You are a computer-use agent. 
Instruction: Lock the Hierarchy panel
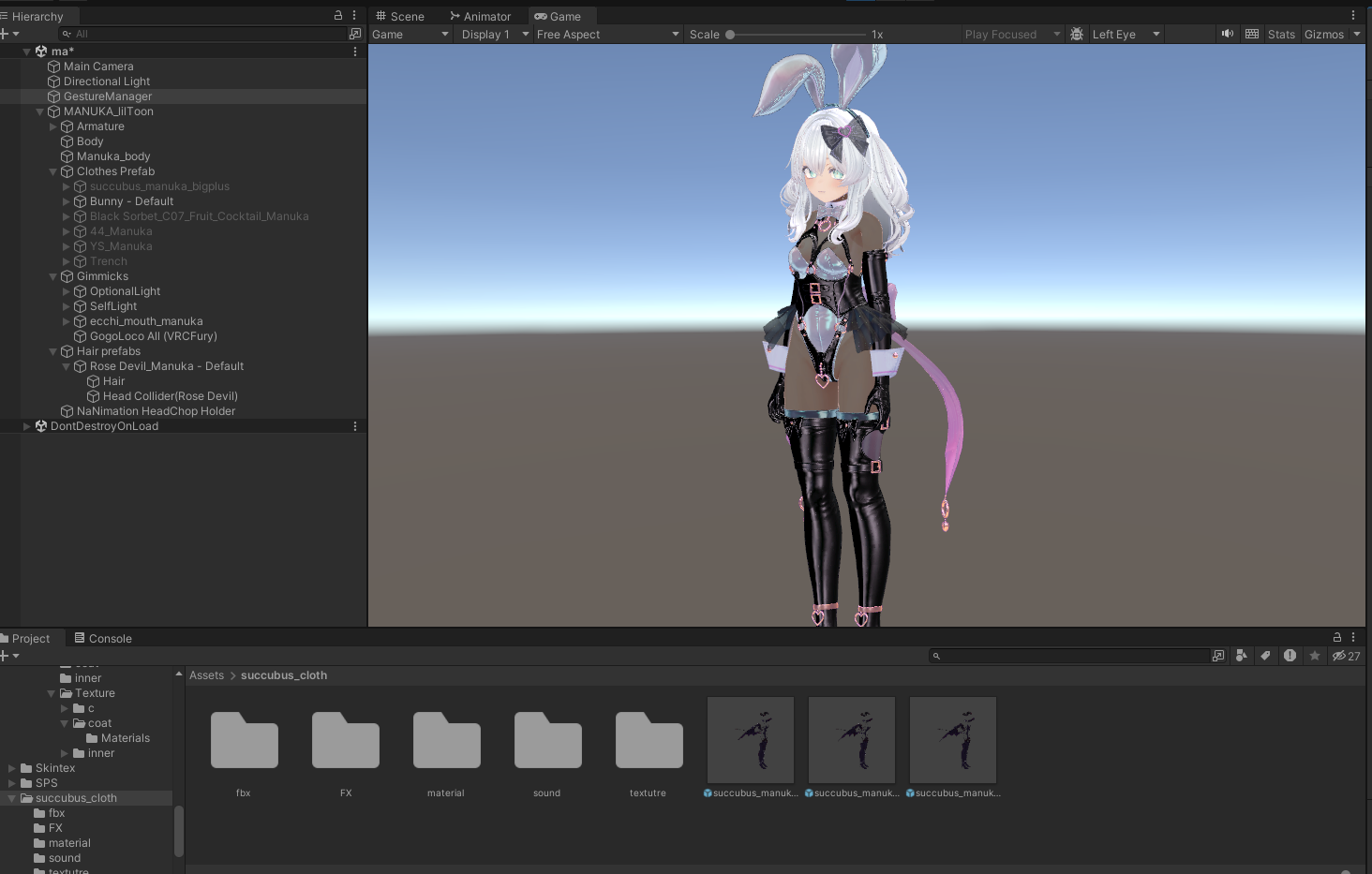338,16
